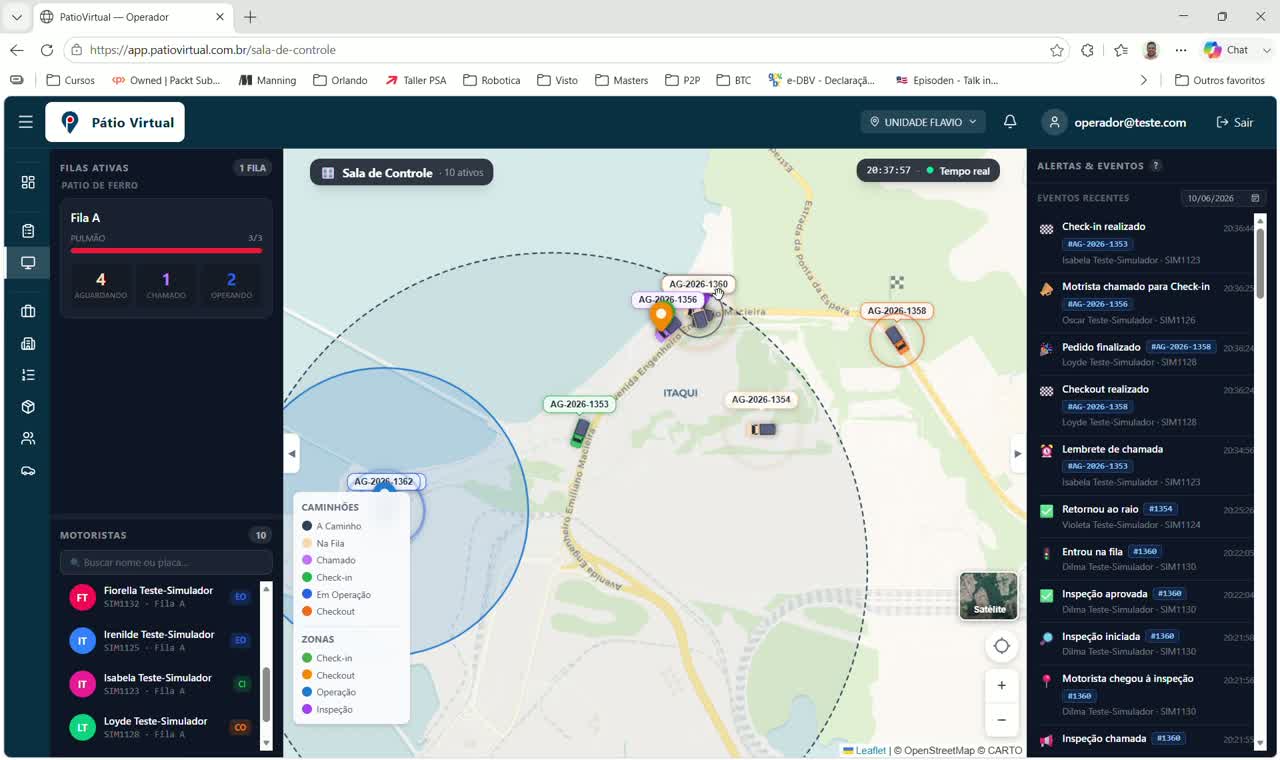Open the UNIDADE FLAVIO unit dropdown

923,122
